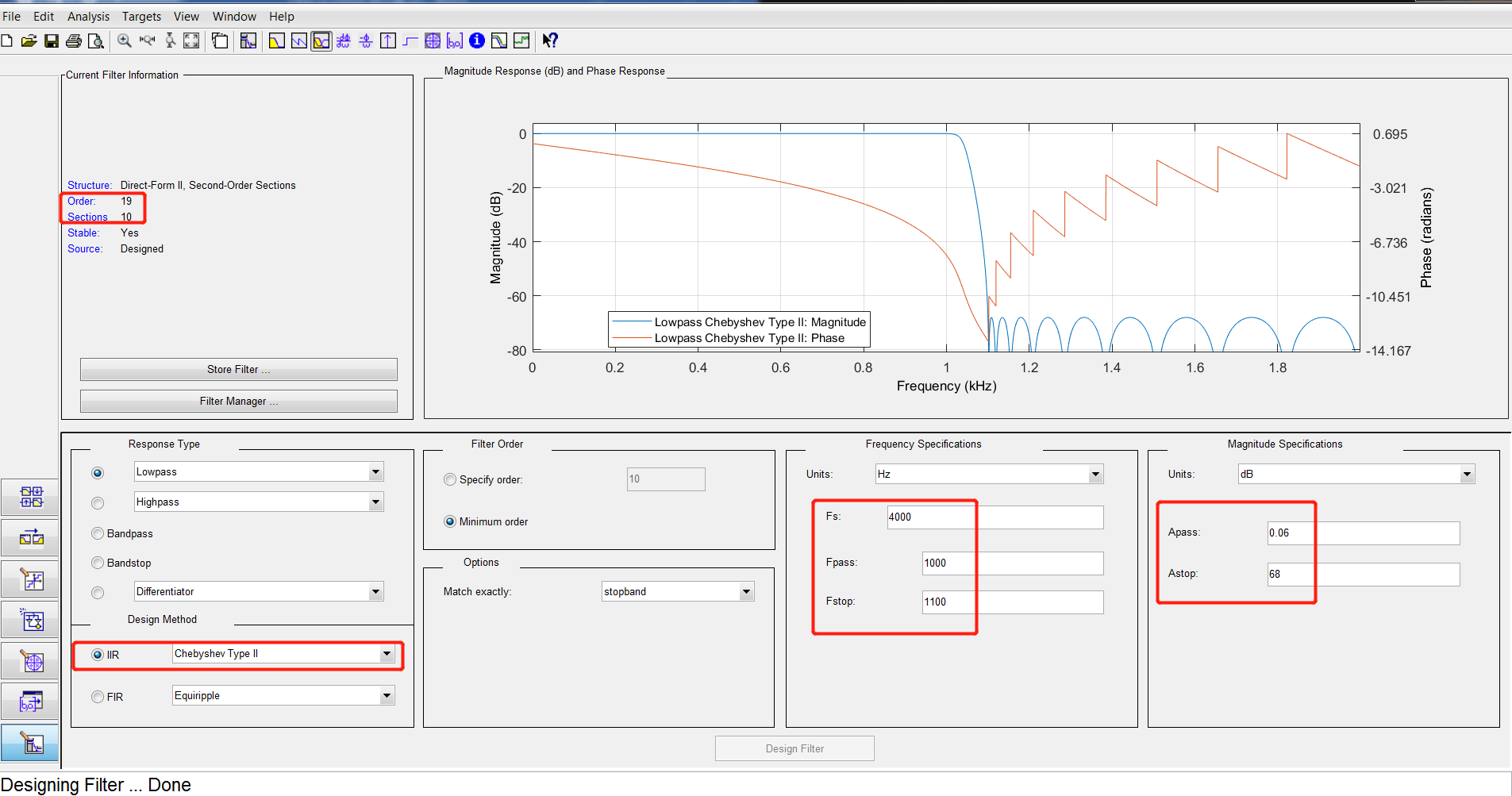
Task: Open the Analysis menu
Action: click(x=88, y=16)
